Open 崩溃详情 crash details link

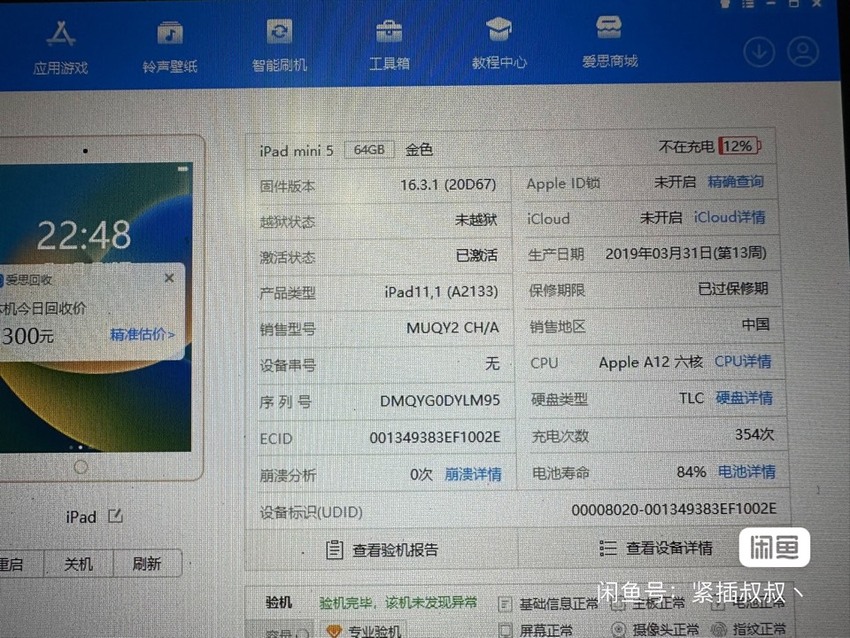point(473,474)
